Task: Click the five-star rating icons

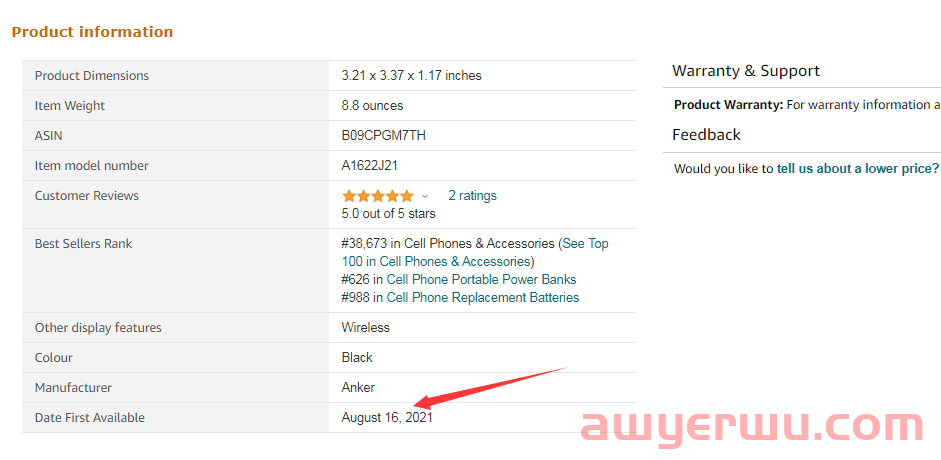Action: point(377,196)
